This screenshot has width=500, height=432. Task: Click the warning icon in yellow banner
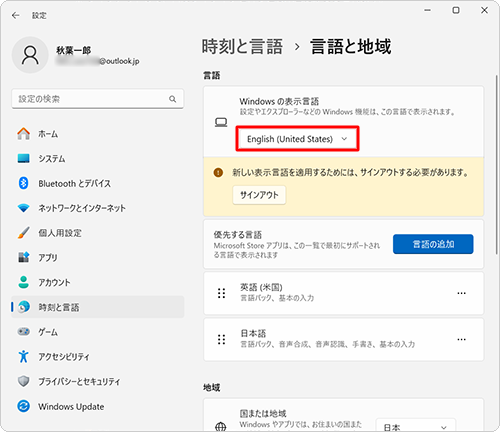click(218, 173)
